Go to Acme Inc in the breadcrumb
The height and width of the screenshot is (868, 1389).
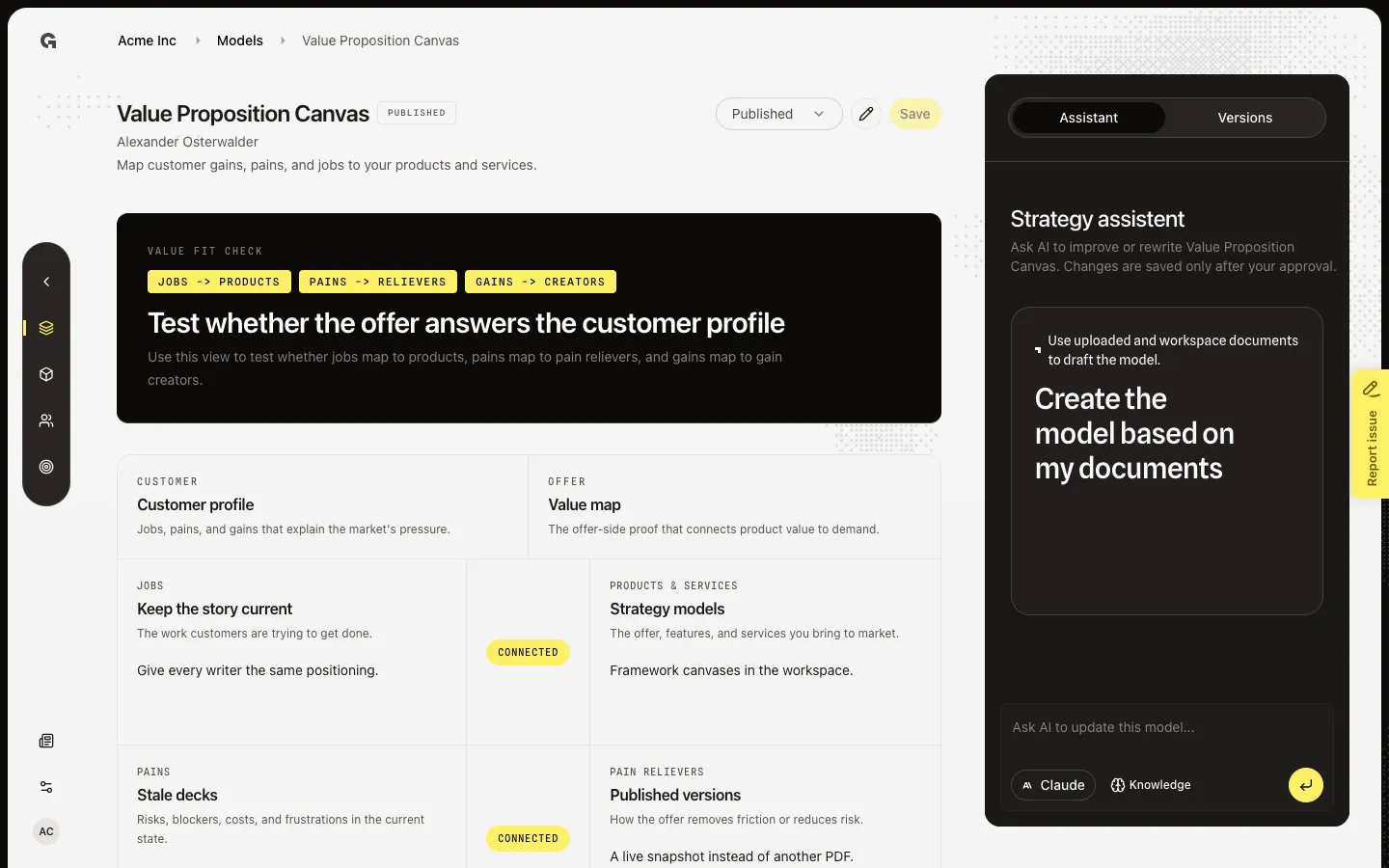(147, 41)
